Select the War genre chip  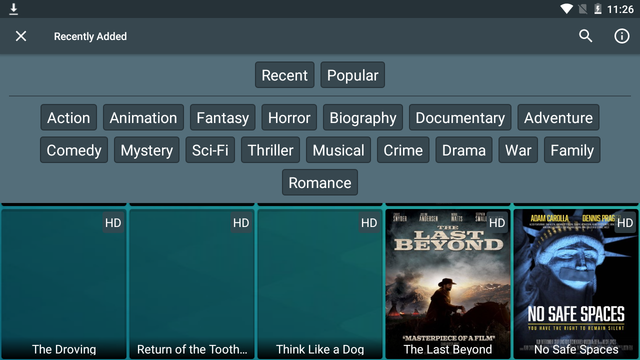point(518,150)
